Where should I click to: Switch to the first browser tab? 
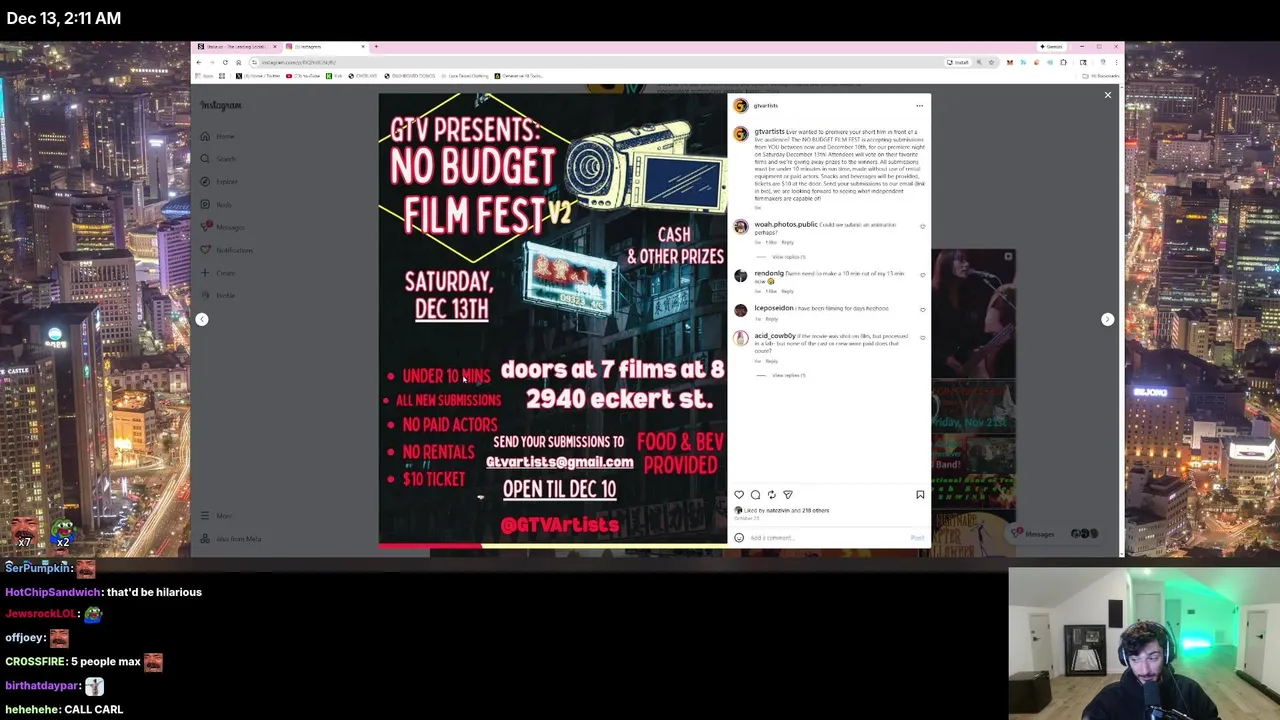tap(236, 47)
